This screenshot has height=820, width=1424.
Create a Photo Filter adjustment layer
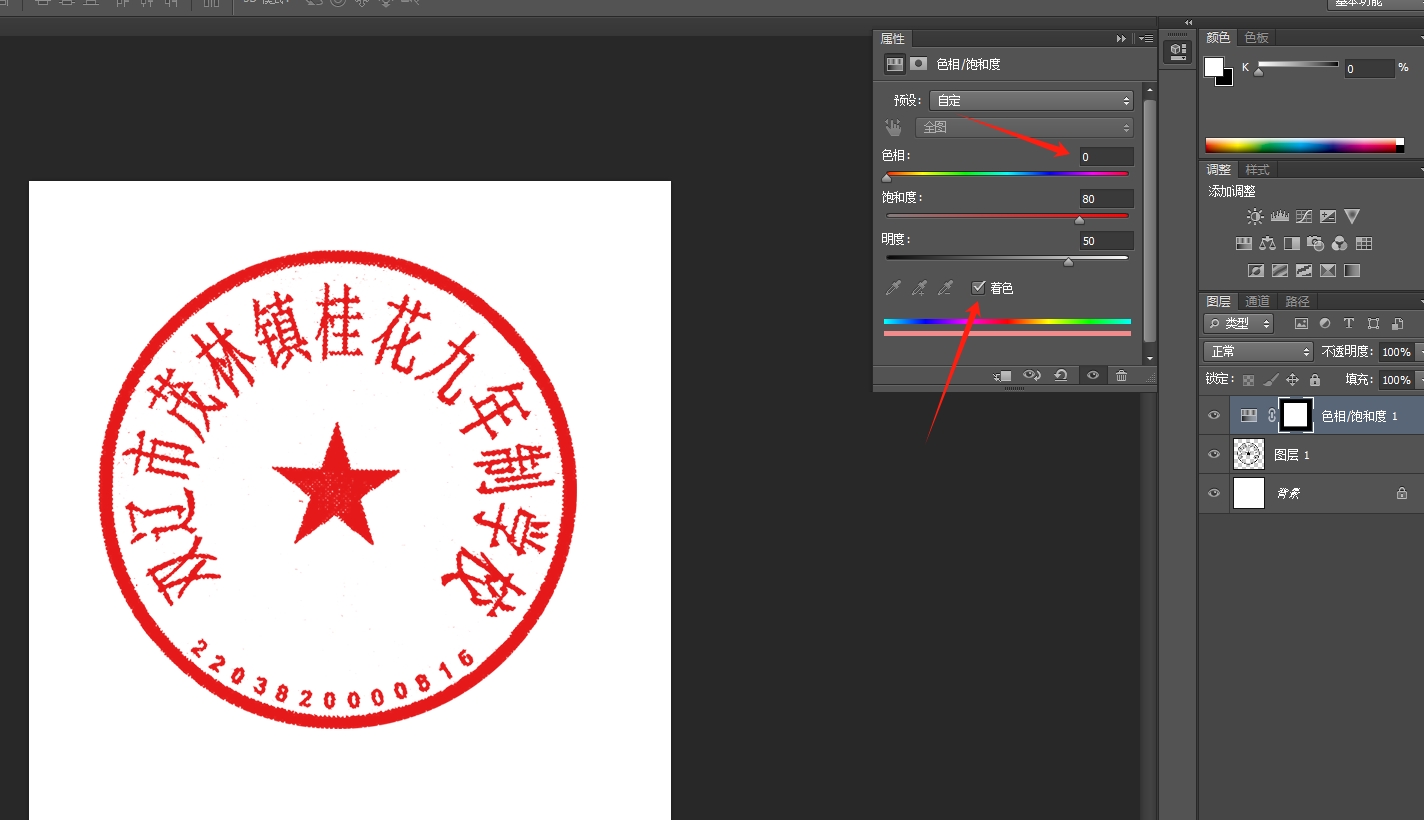(1315, 243)
